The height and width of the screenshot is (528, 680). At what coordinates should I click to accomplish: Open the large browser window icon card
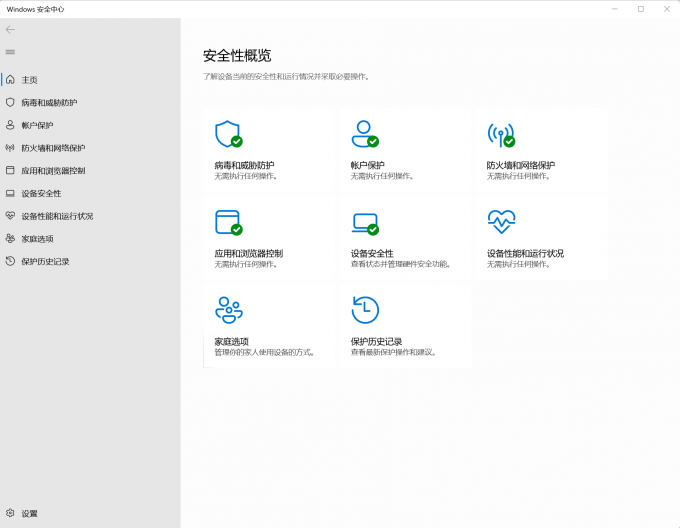tap(229, 223)
